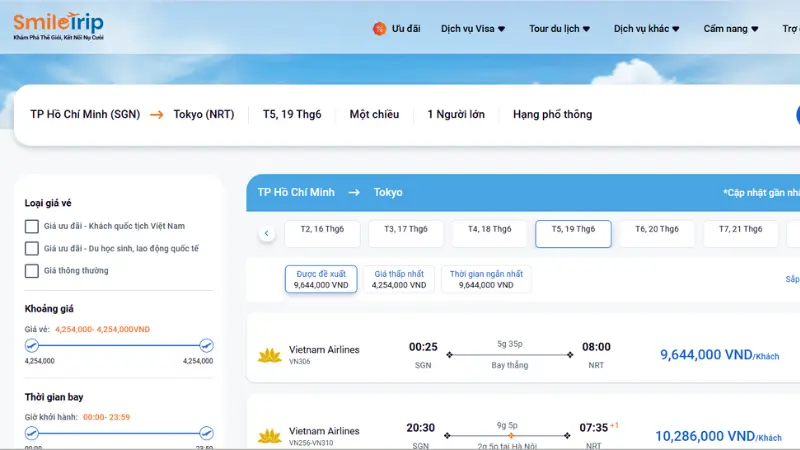Click the left plane handle of price slider
The width and height of the screenshot is (800, 450).
tap(31, 345)
